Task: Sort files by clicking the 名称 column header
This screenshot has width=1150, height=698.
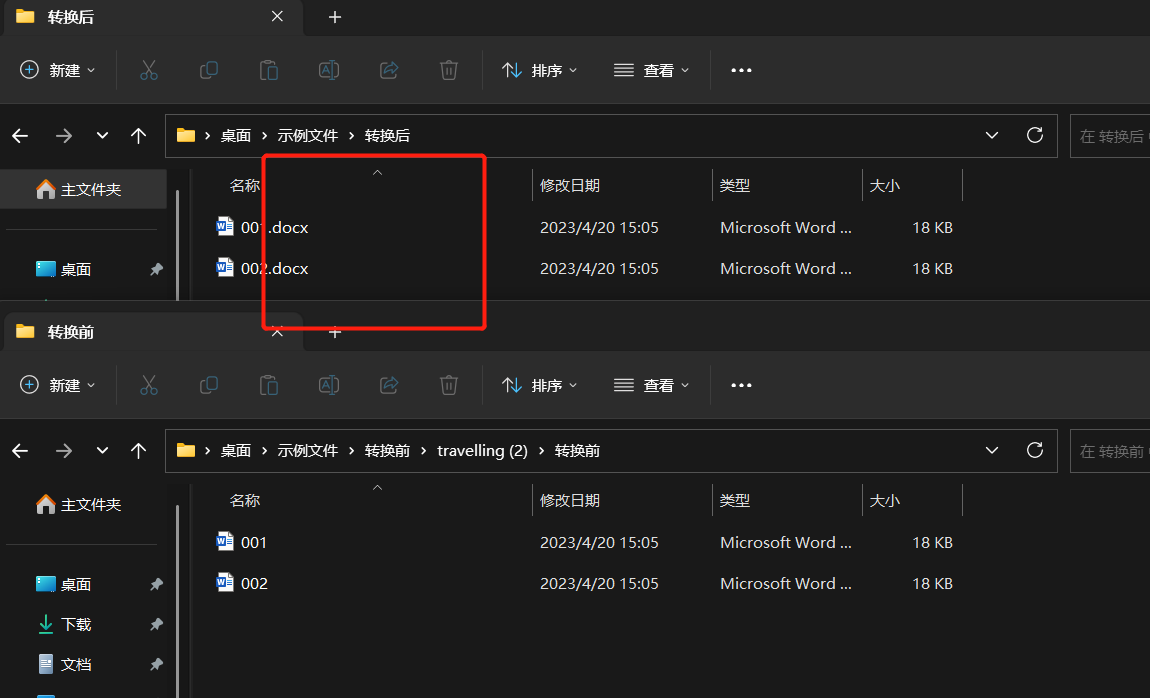Action: (245, 185)
